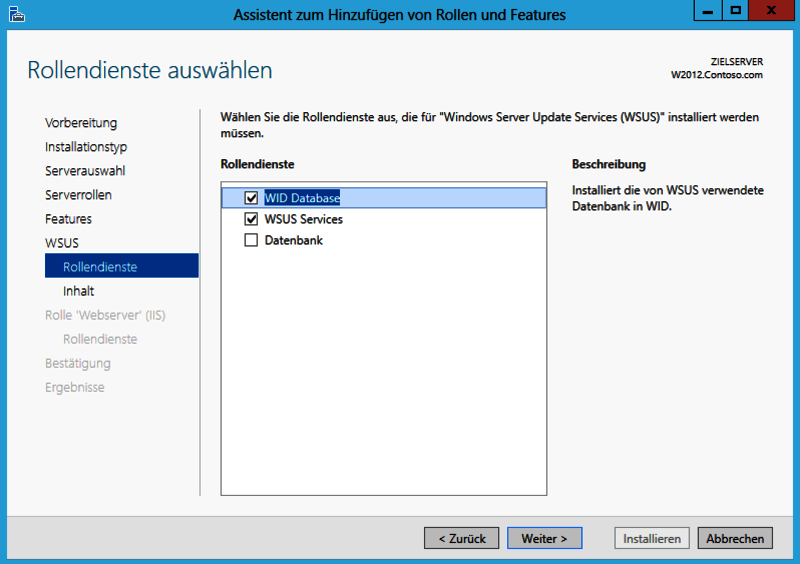Go to Serverrollen step
Viewport: 800px width, 564px height.
coord(78,195)
